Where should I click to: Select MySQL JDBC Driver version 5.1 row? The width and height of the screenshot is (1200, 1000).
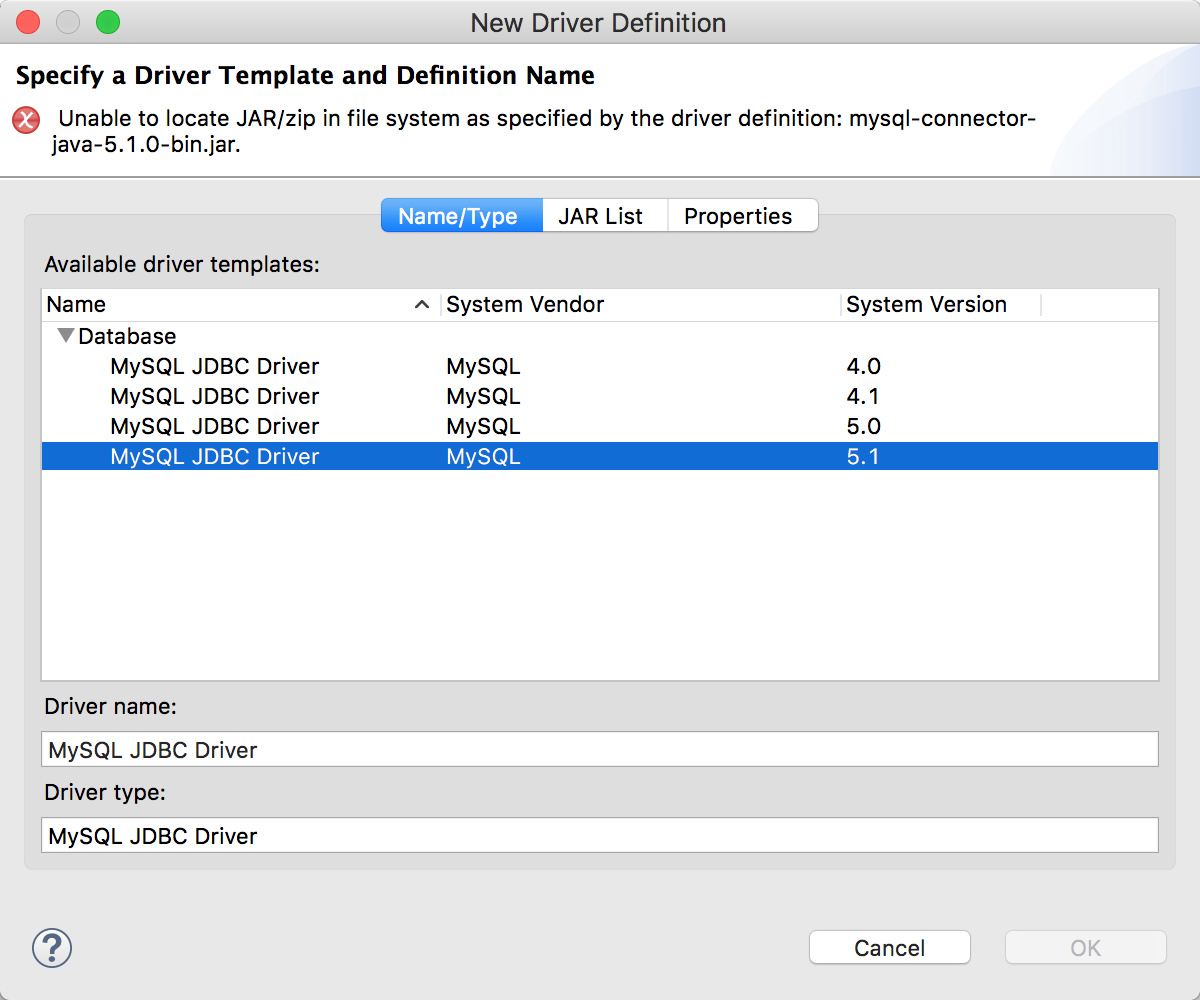600,456
